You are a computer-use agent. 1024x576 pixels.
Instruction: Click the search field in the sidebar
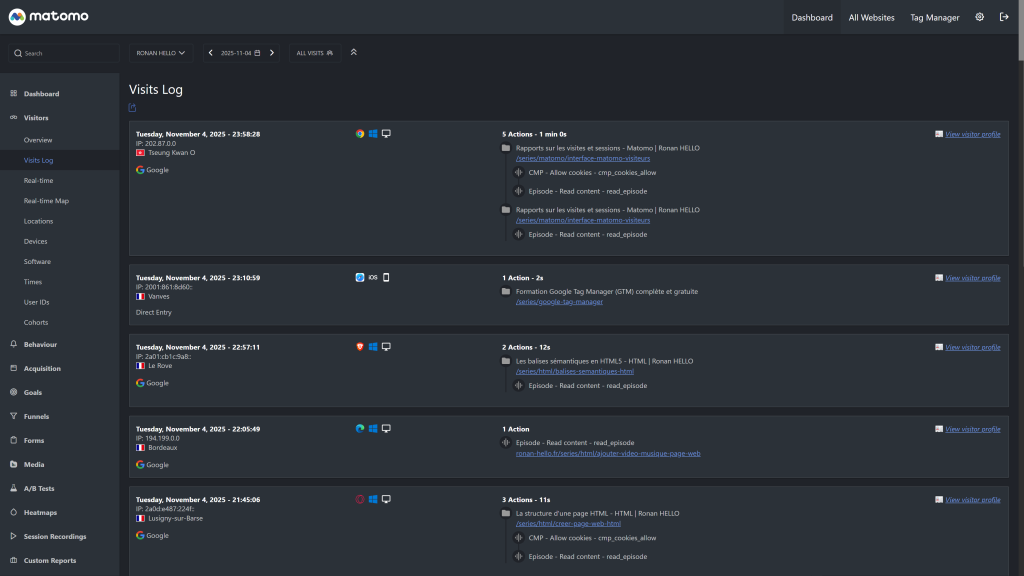point(65,53)
